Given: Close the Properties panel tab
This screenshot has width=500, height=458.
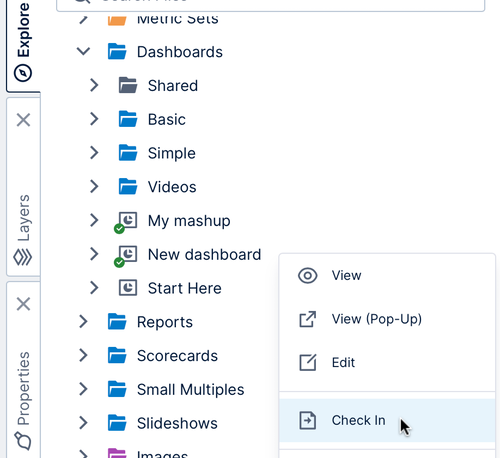Looking at the screenshot, I should pos(23,304).
